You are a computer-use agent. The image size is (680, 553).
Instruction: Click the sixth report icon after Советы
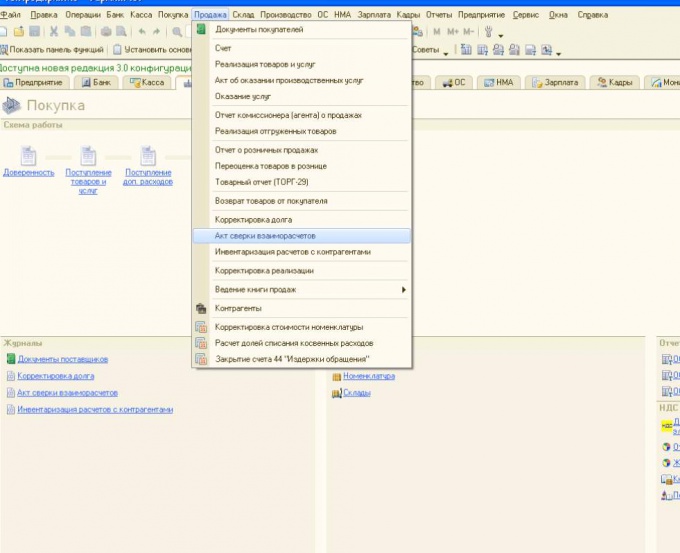(x=546, y=50)
